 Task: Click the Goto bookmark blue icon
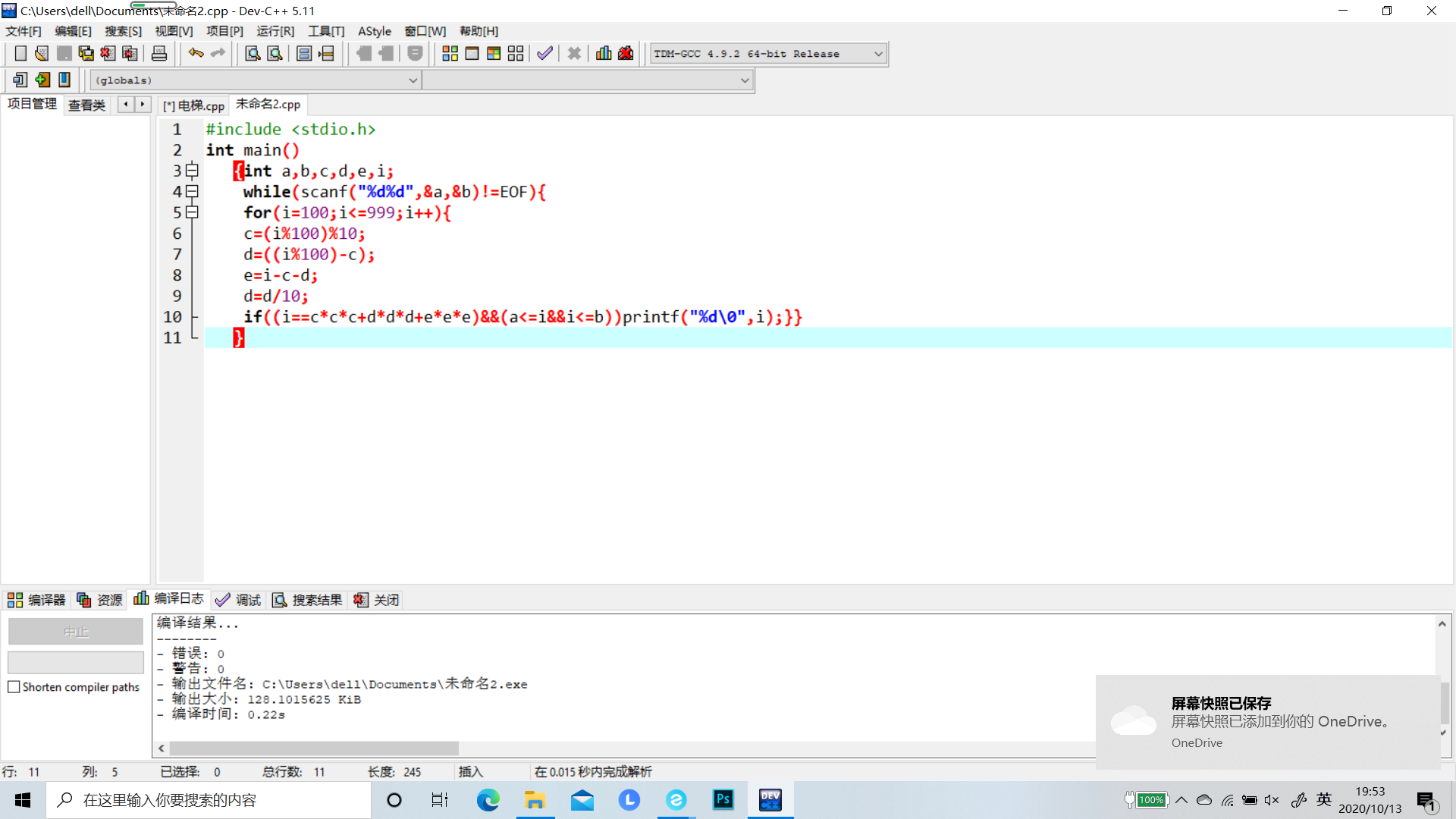(64, 80)
